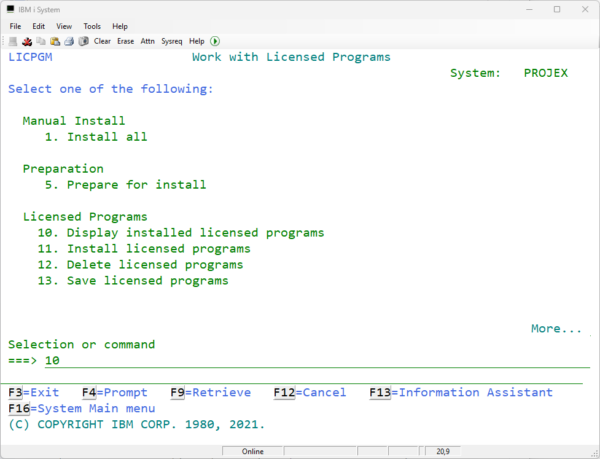Click the camera screen capture icon

[x=83, y=41]
